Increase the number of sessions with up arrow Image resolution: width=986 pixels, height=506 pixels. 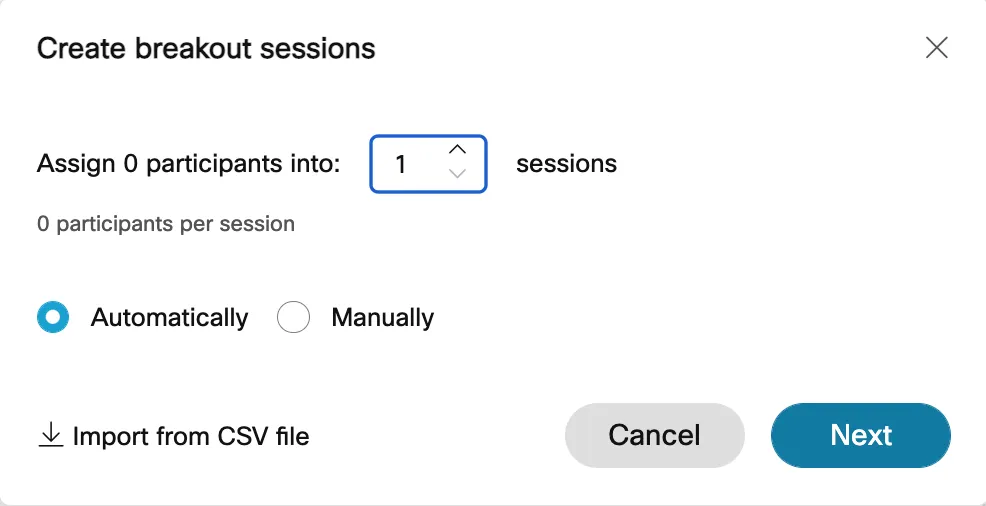tap(457, 150)
